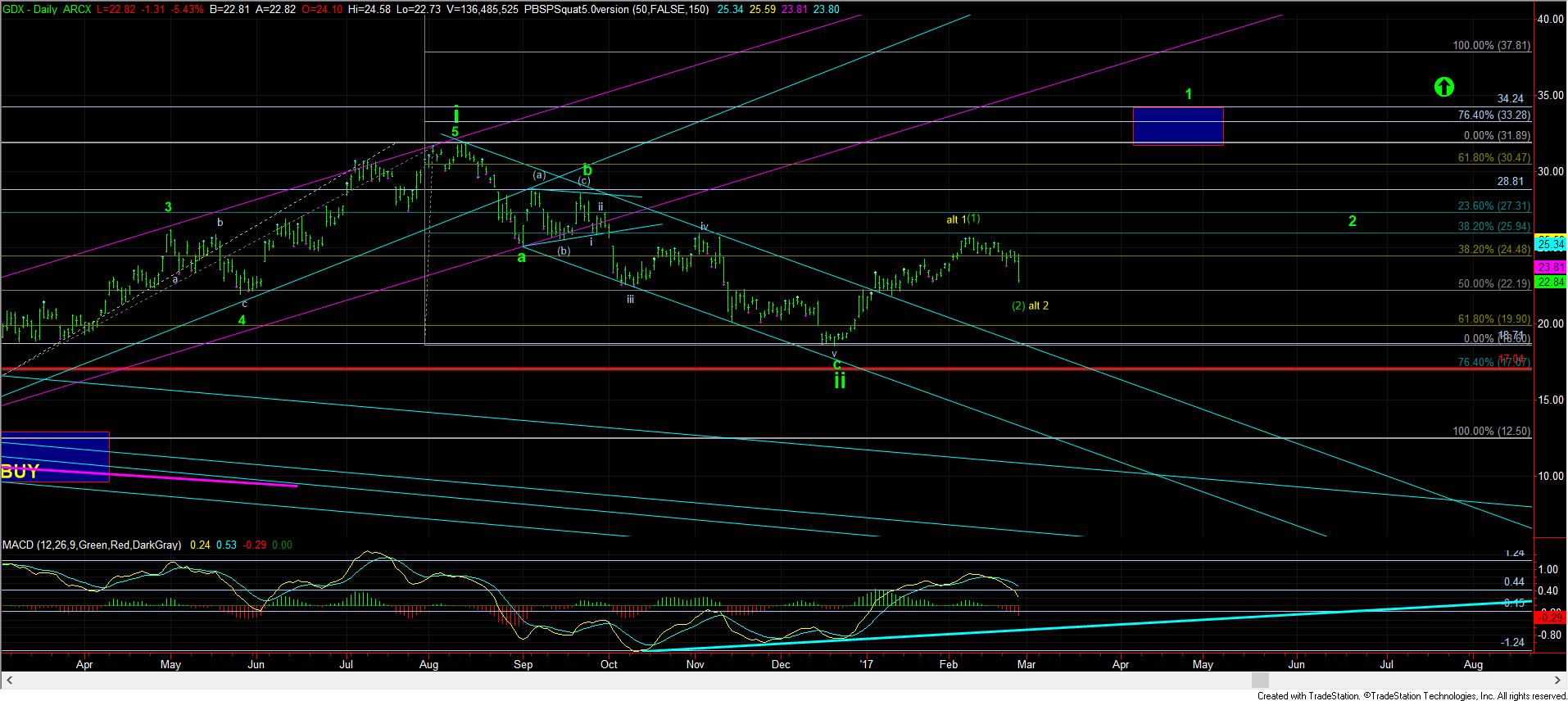Viewport: 1568px width, 701px height.
Task: Click the 40.00 price axis label
Action: click(x=1549, y=19)
